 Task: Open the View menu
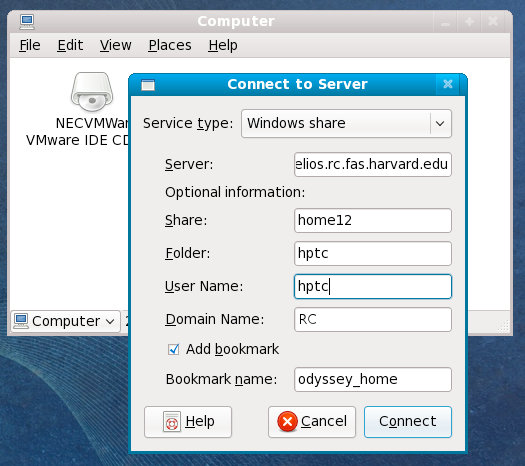pyautogui.click(x=116, y=45)
